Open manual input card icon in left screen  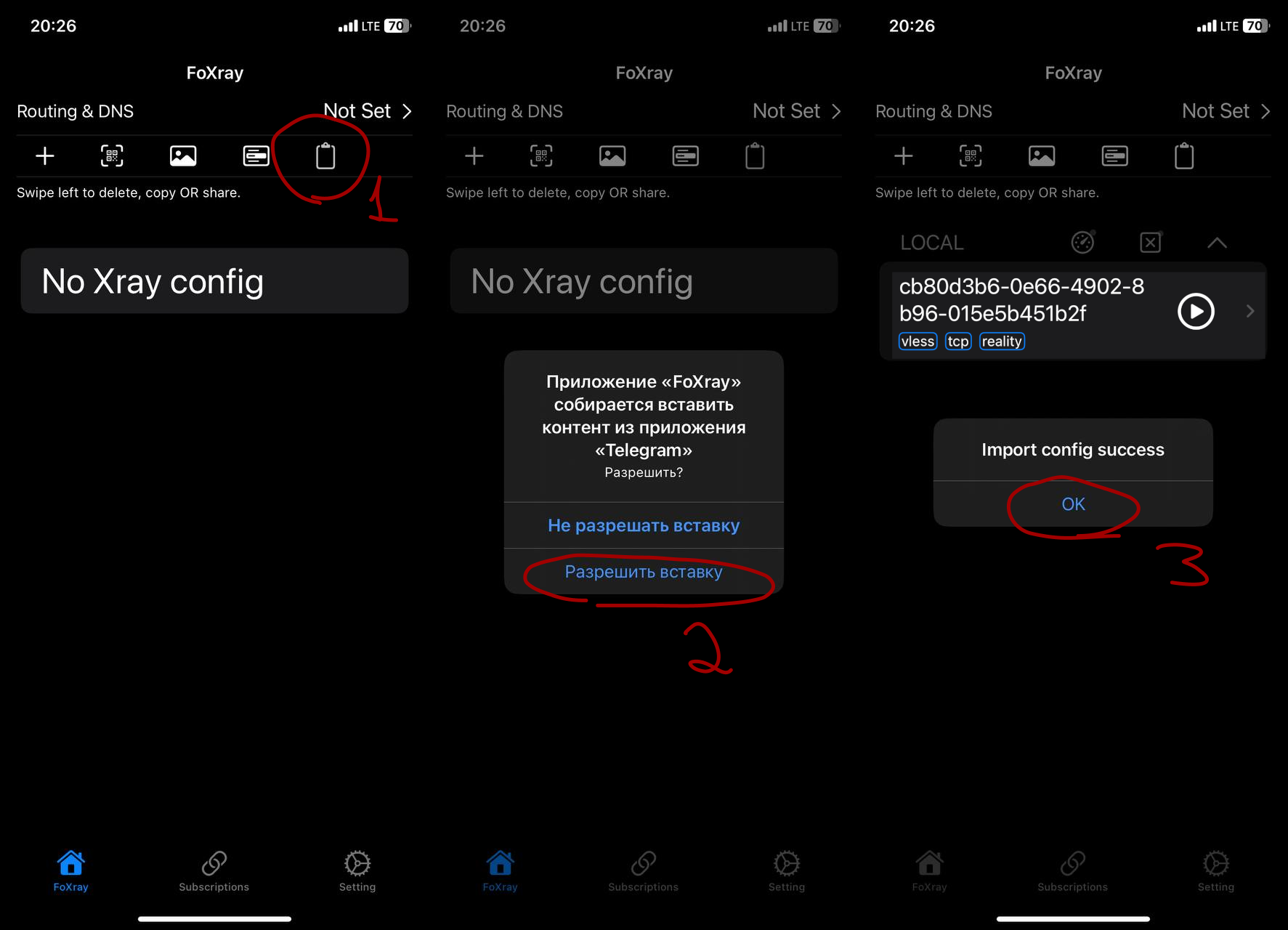click(x=256, y=156)
